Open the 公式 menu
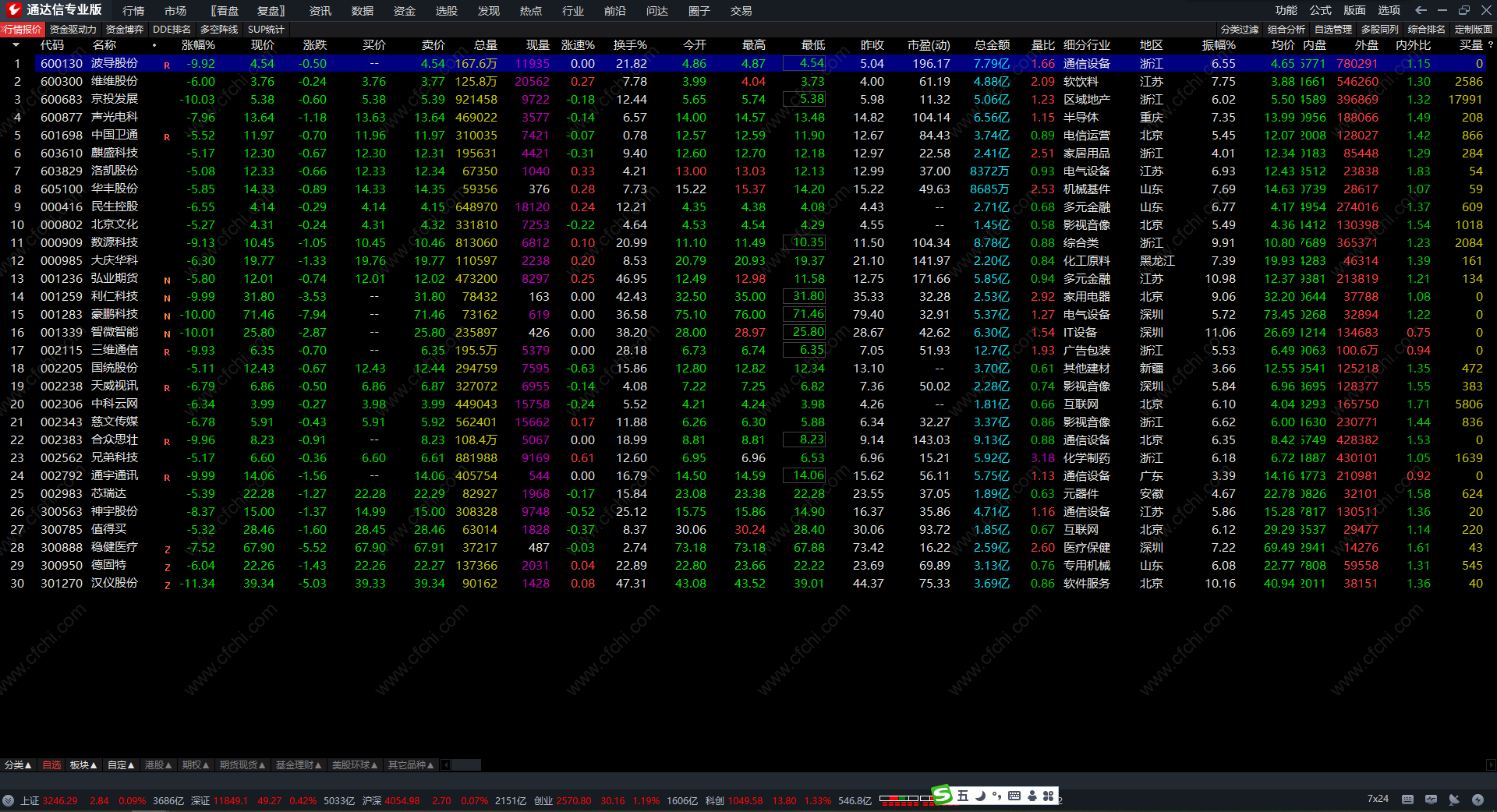 (x=1321, y=10)
